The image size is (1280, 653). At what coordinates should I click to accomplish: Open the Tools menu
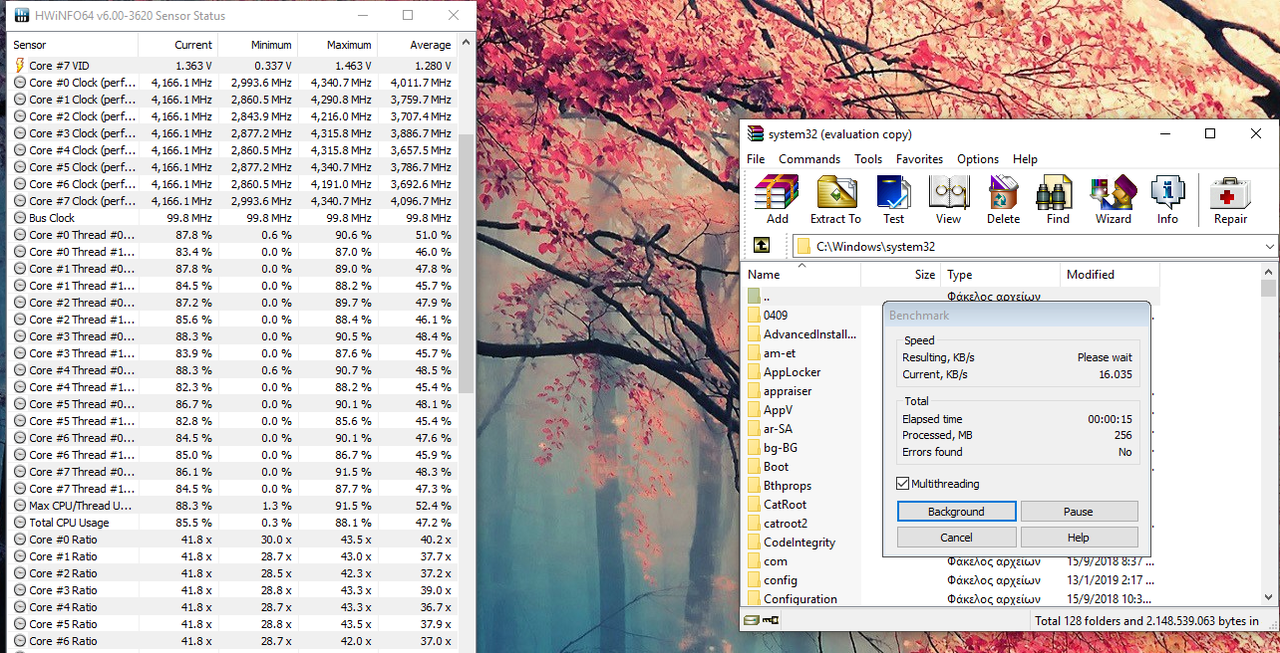coord(868,159)
